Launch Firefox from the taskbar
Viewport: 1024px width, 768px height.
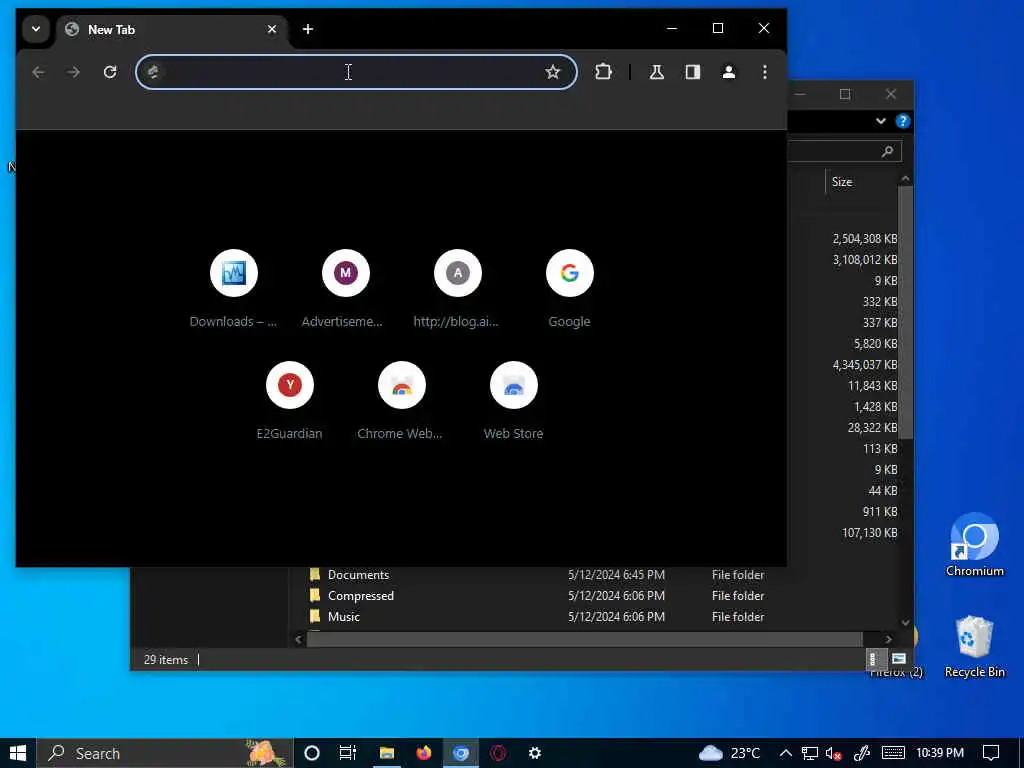424,753
